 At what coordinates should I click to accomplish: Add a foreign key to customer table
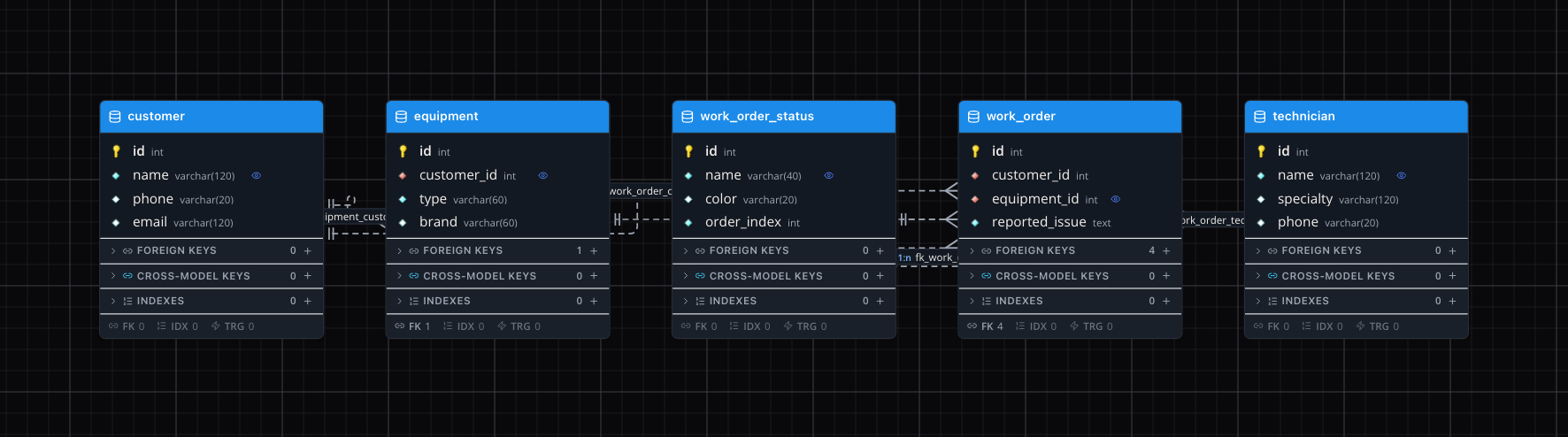click(x=308, y=251)
